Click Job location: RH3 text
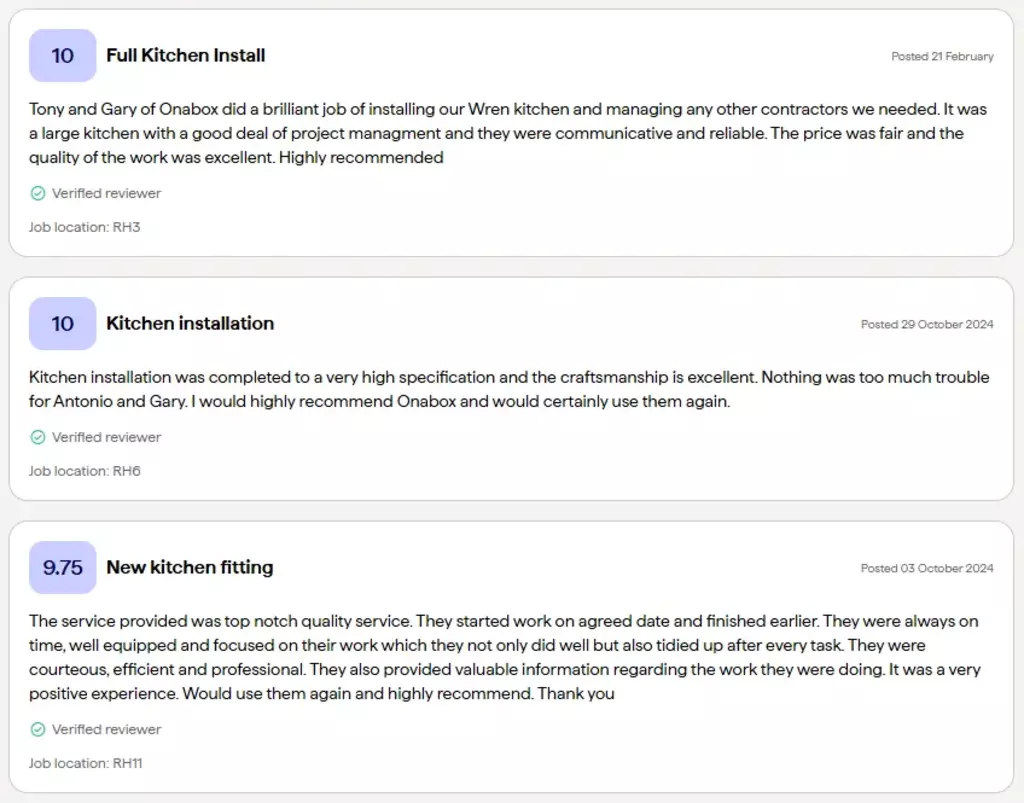Screen dimensions: 1024x803 [x=84, y=227]
